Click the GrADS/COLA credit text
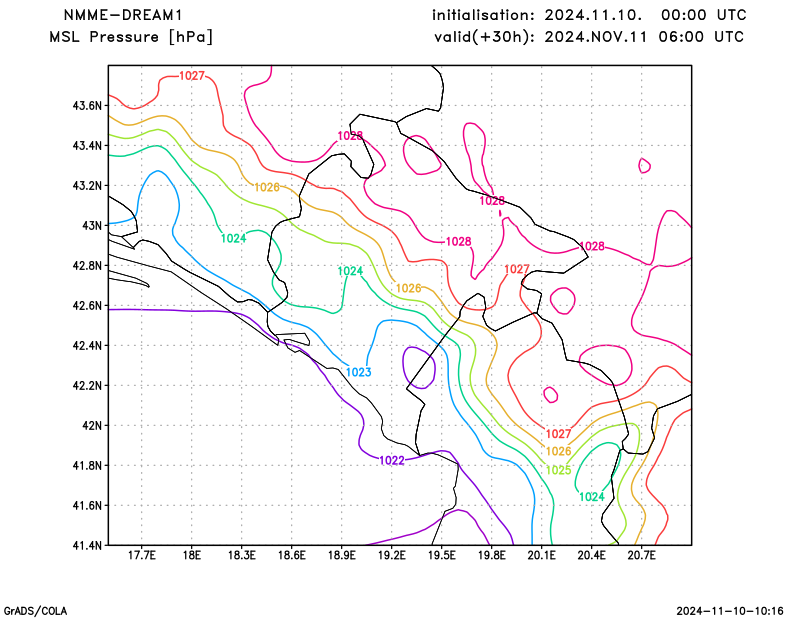Screen dimensions: 800x618 [x=35, y=611]
